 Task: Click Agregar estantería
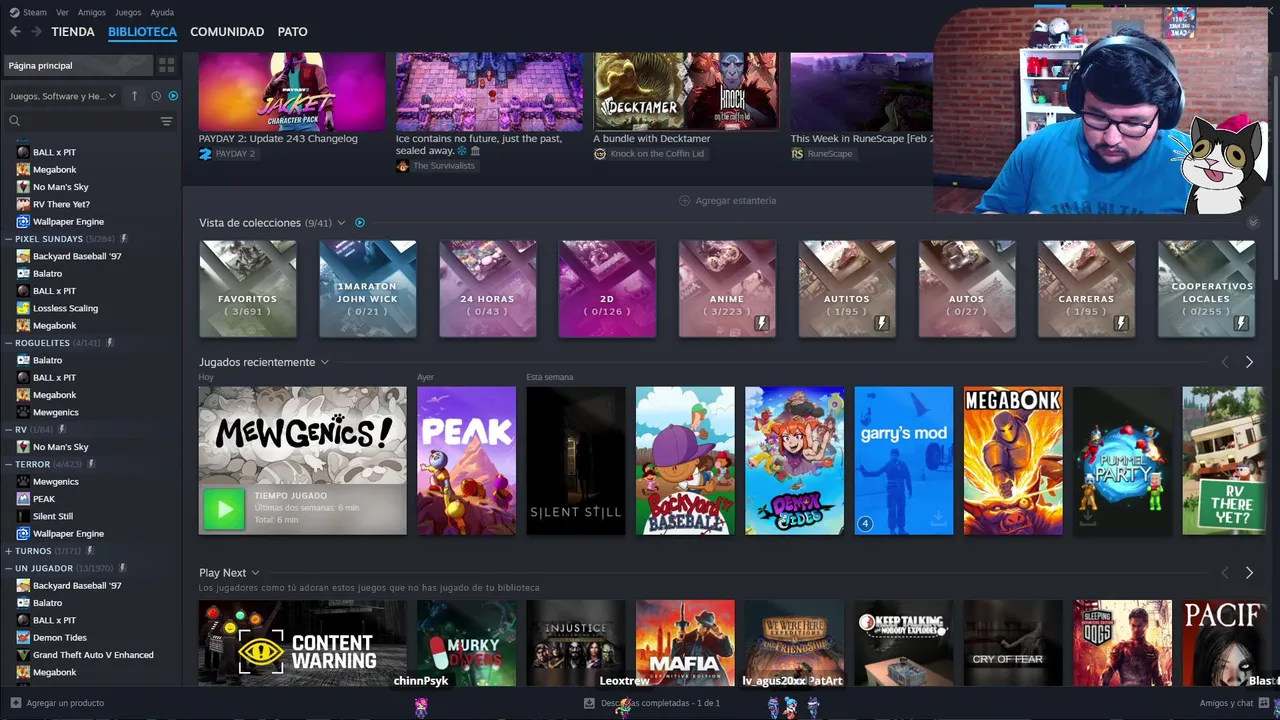(x=735, y=201)
